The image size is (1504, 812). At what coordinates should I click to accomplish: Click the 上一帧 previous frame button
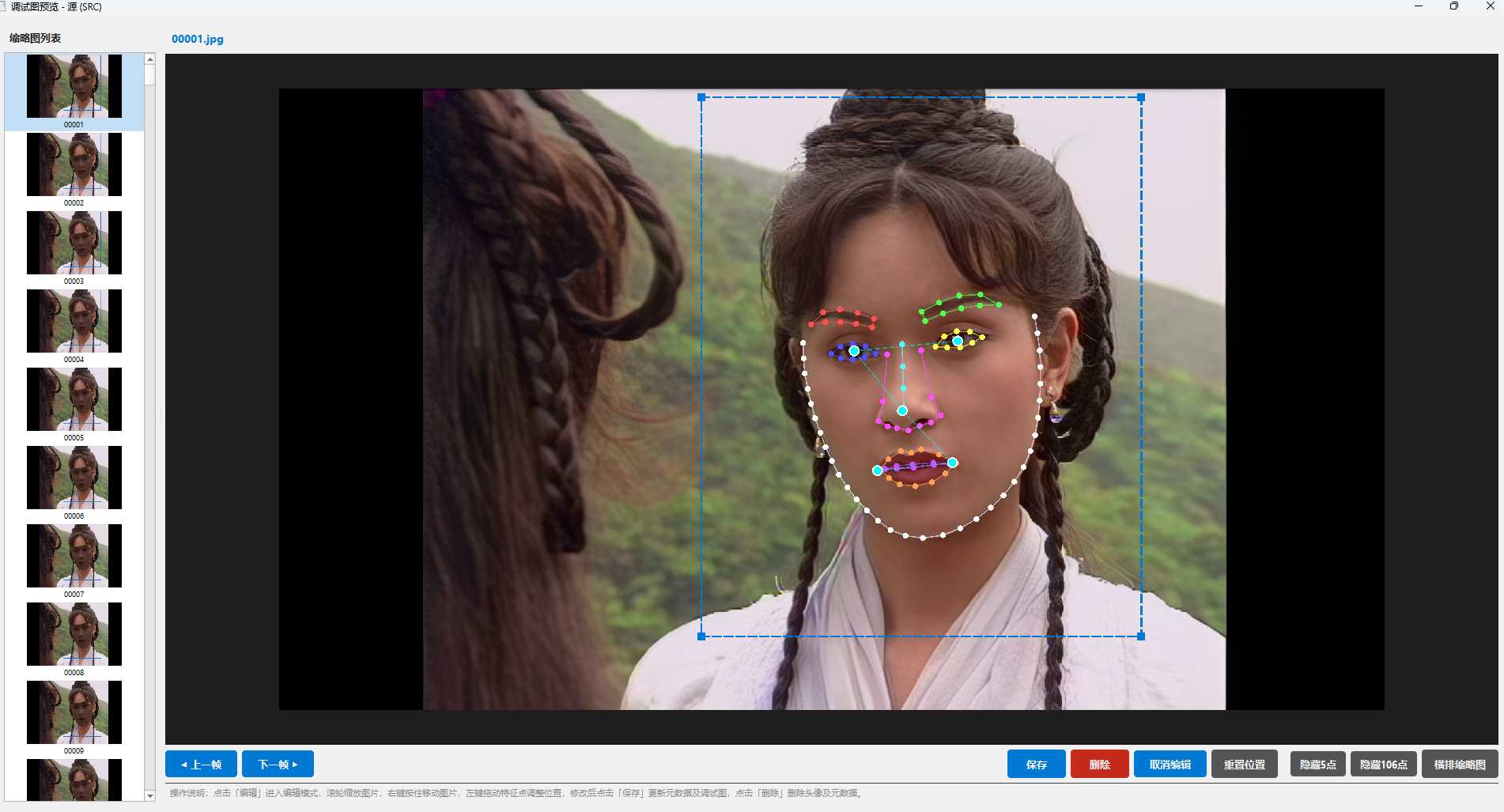coord(201,764)
